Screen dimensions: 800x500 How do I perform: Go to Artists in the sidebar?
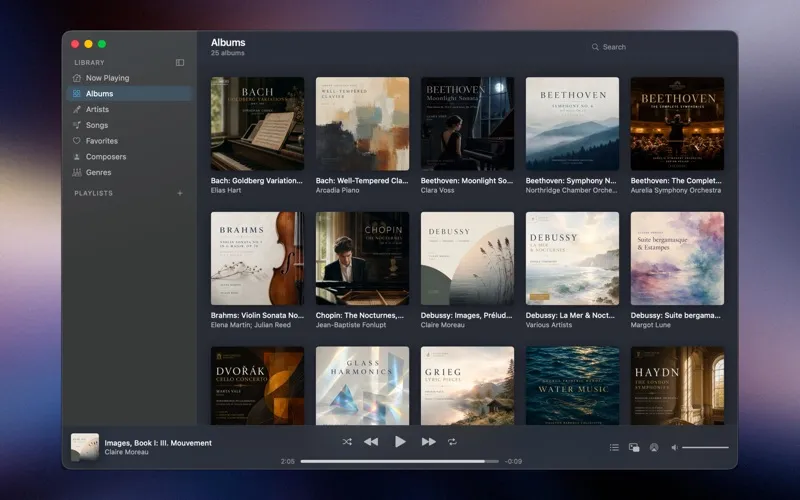(130, 109)
